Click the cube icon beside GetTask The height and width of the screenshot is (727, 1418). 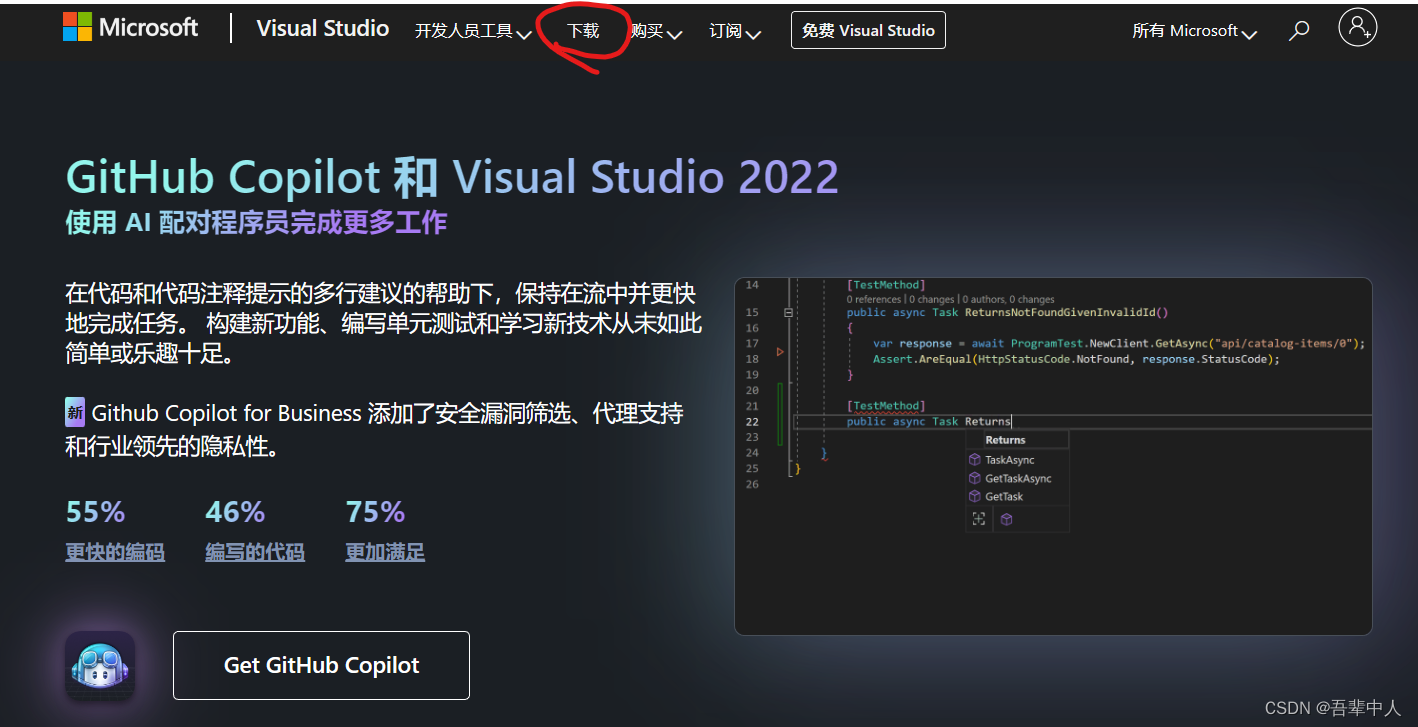975,496
